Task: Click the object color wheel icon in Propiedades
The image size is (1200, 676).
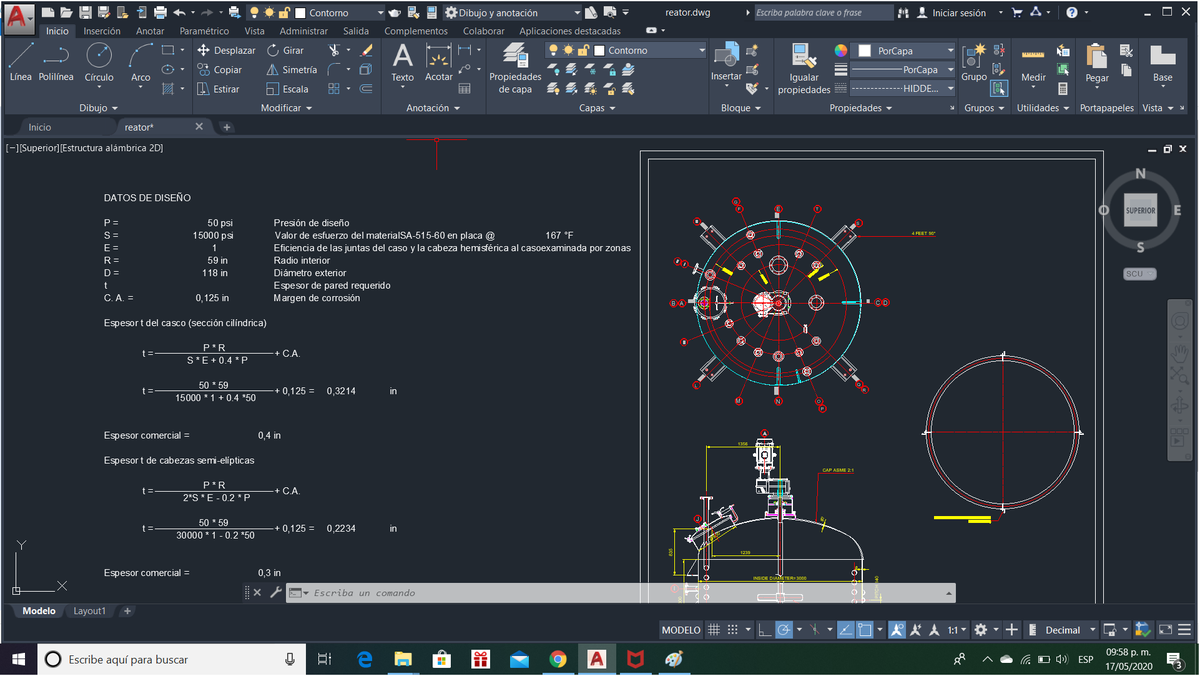Action: point(841,50)
